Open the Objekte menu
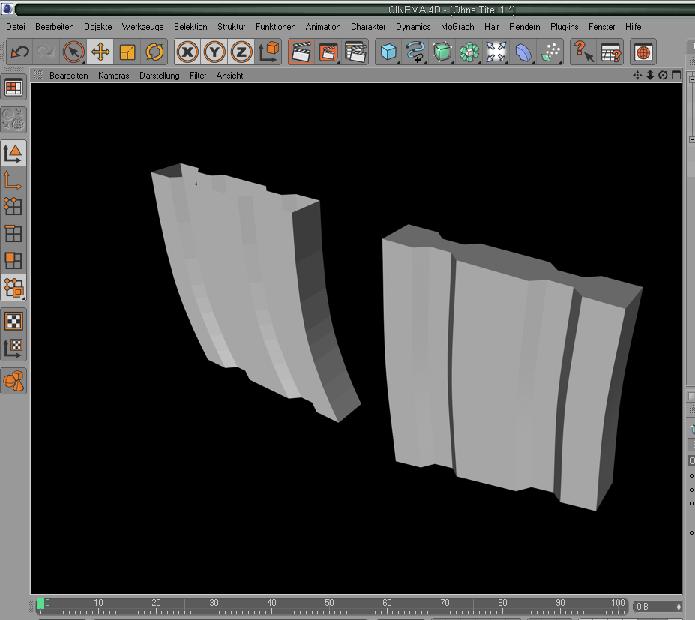 98,27
